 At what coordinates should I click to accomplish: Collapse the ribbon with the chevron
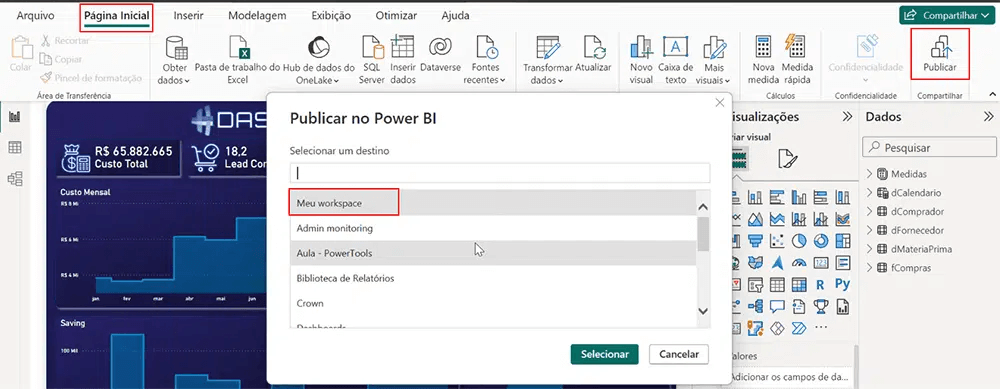coord(992,94)
